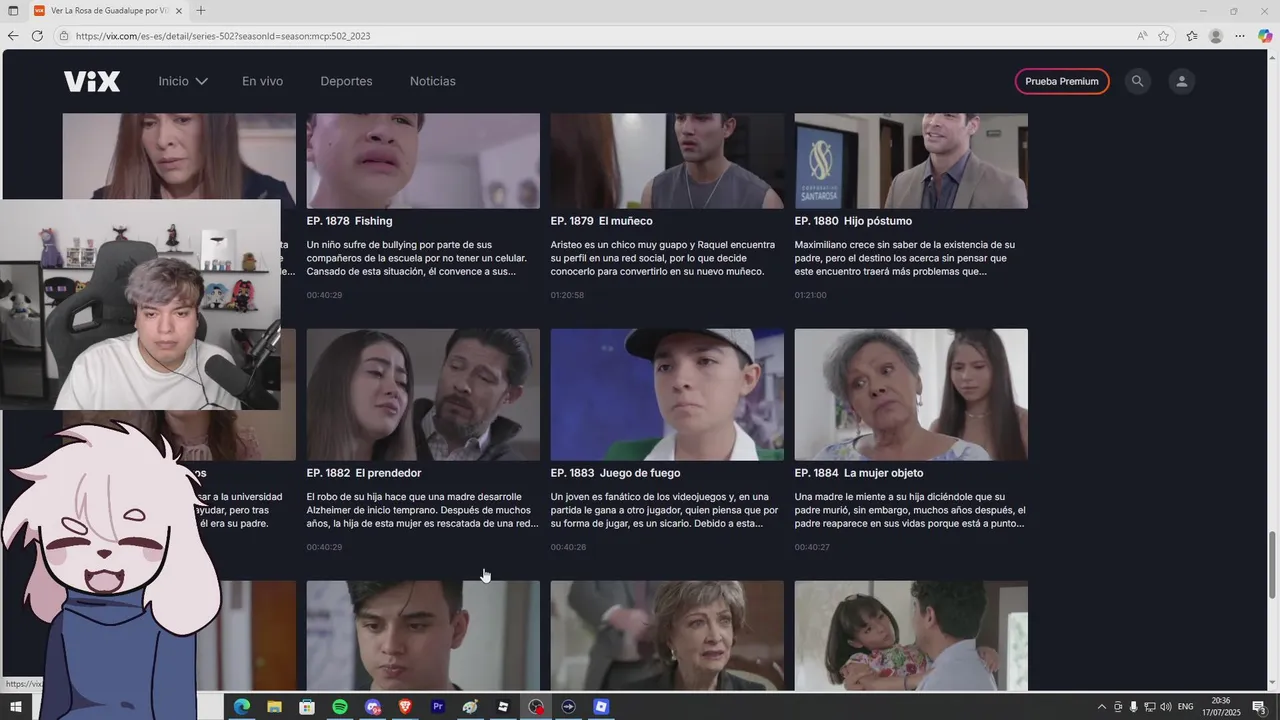This screenshot has width=1280, height=720.
Task: Open the Windows Start button
Action: 16,707
